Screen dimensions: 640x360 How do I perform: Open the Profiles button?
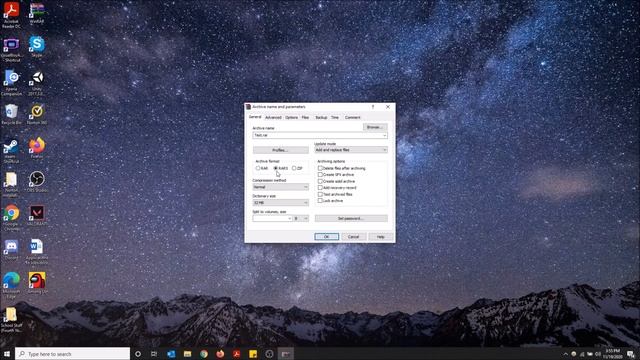280,150
